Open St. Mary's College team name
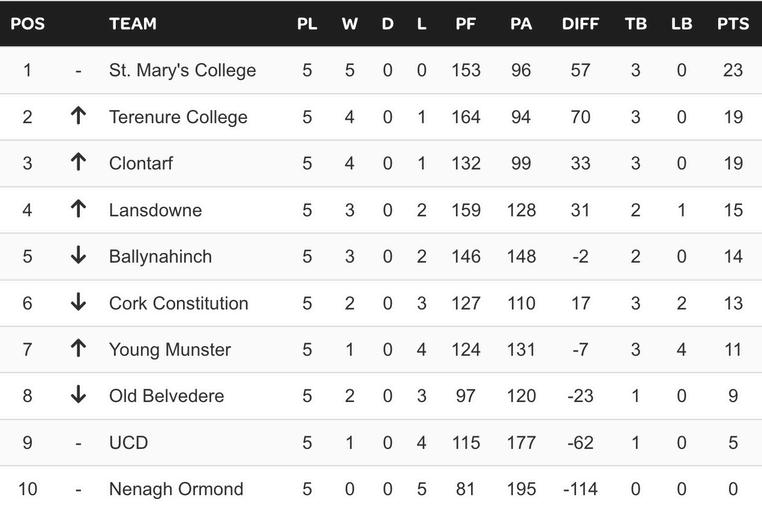This screenshot has height=512, width=762. 182,70
